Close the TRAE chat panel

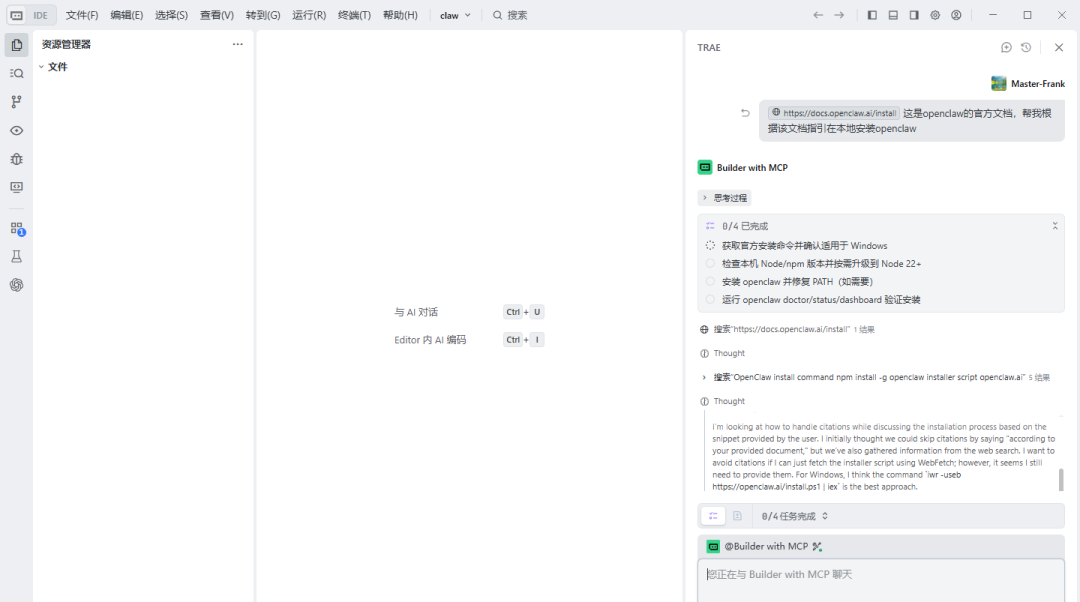1059,48
